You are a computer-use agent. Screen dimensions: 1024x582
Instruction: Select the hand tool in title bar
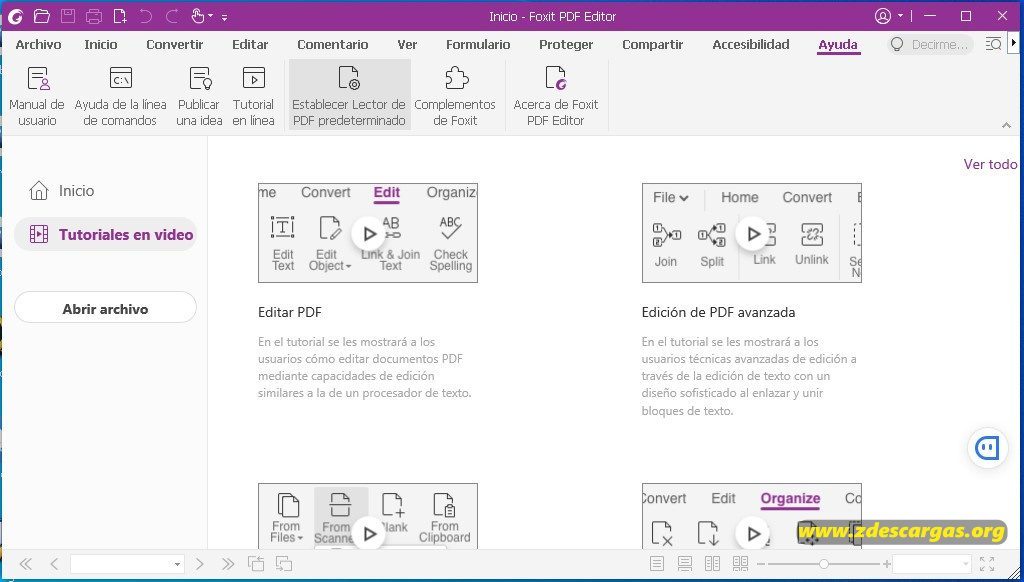(x=199, y=16)
